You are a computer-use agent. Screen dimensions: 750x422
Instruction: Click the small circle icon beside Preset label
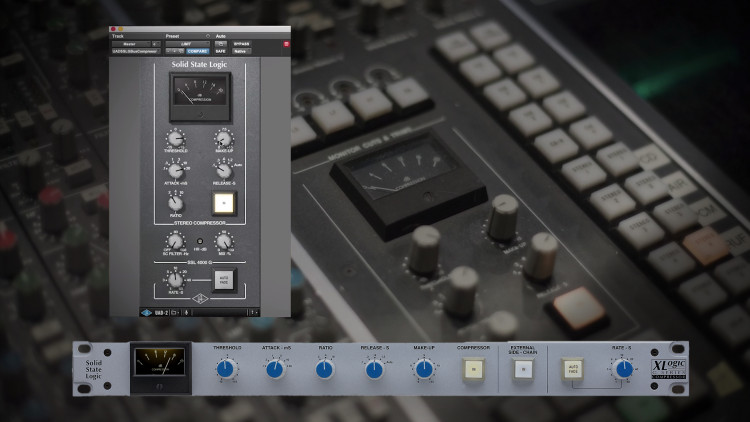208,36
